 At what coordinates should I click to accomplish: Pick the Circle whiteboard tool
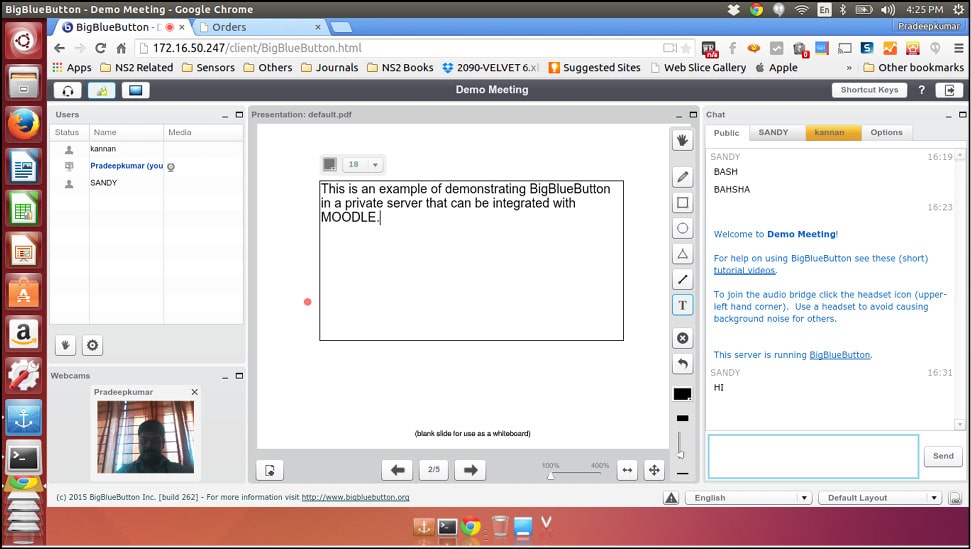683,228
